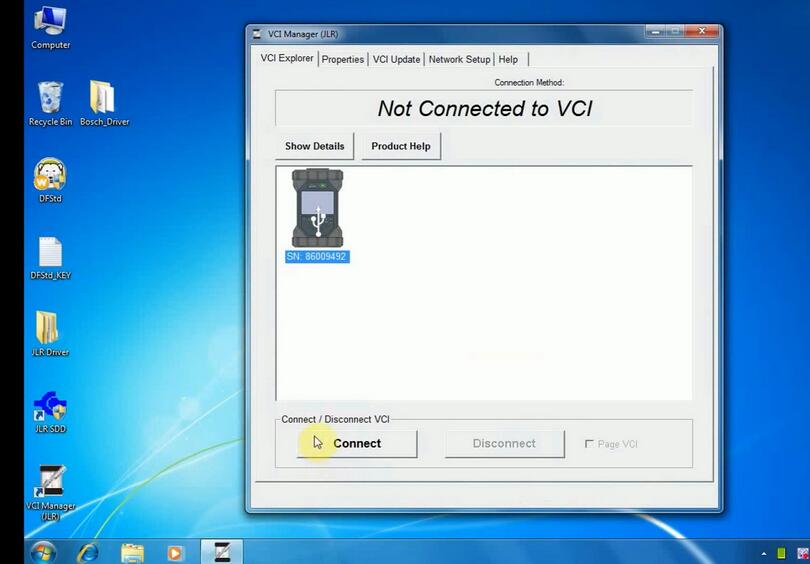Select the VCI Manager (JLR) desktop shortcut
This screenshot has width=810, height=564.
[x=50, y=493]
